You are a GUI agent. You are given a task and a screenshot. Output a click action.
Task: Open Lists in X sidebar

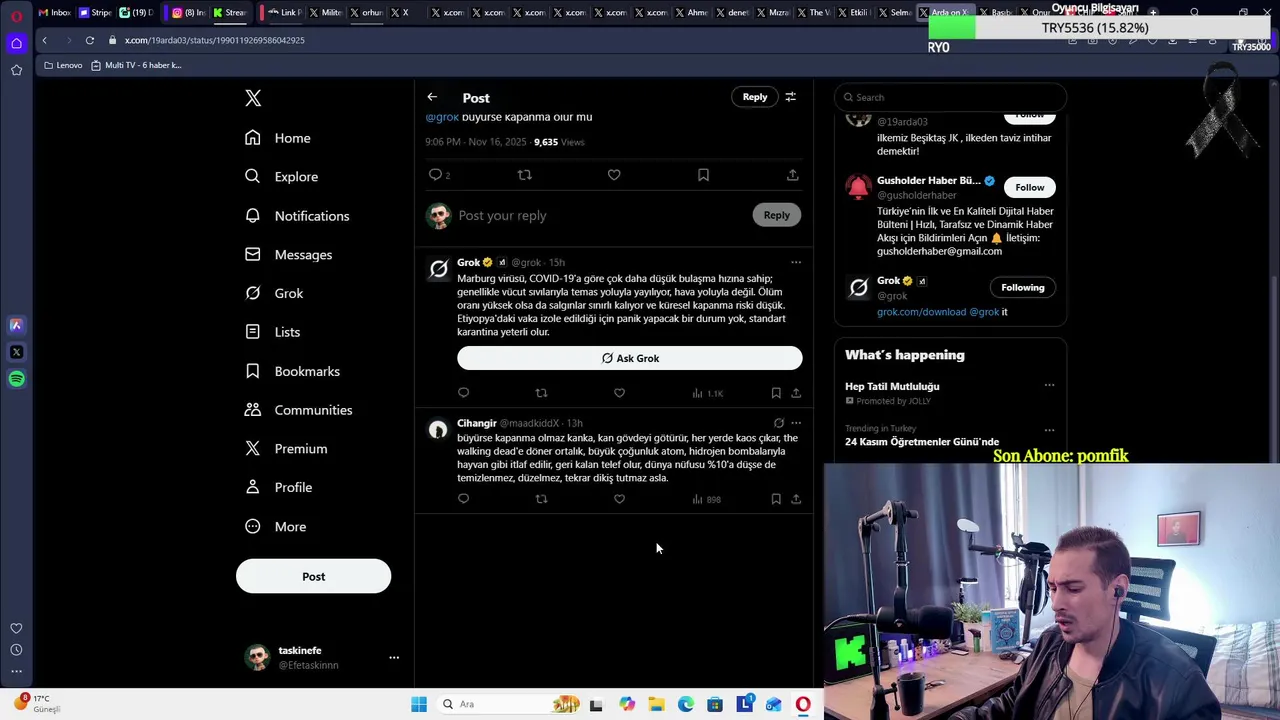(x=272, y=332)
